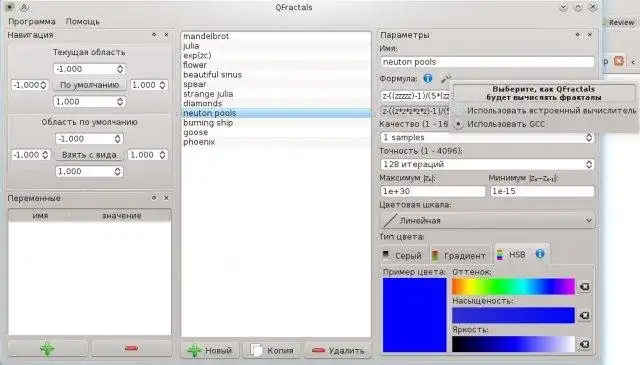The height and width of the screenshot is (365, 640).
Task: Click the hue rainbow slider
Action: click(x=513, y=287)
